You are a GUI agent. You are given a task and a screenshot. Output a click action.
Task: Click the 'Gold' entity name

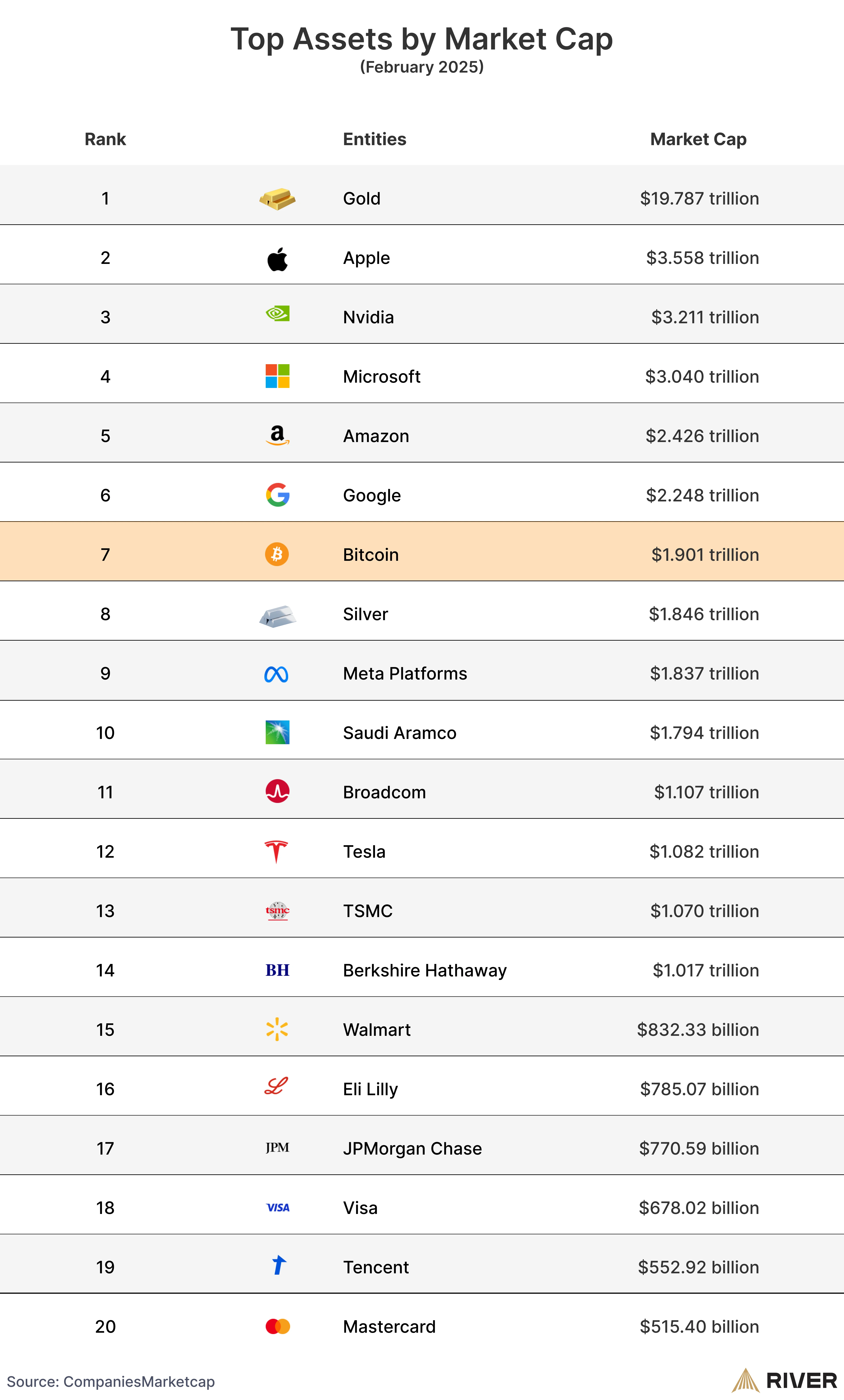coord(362,198)
